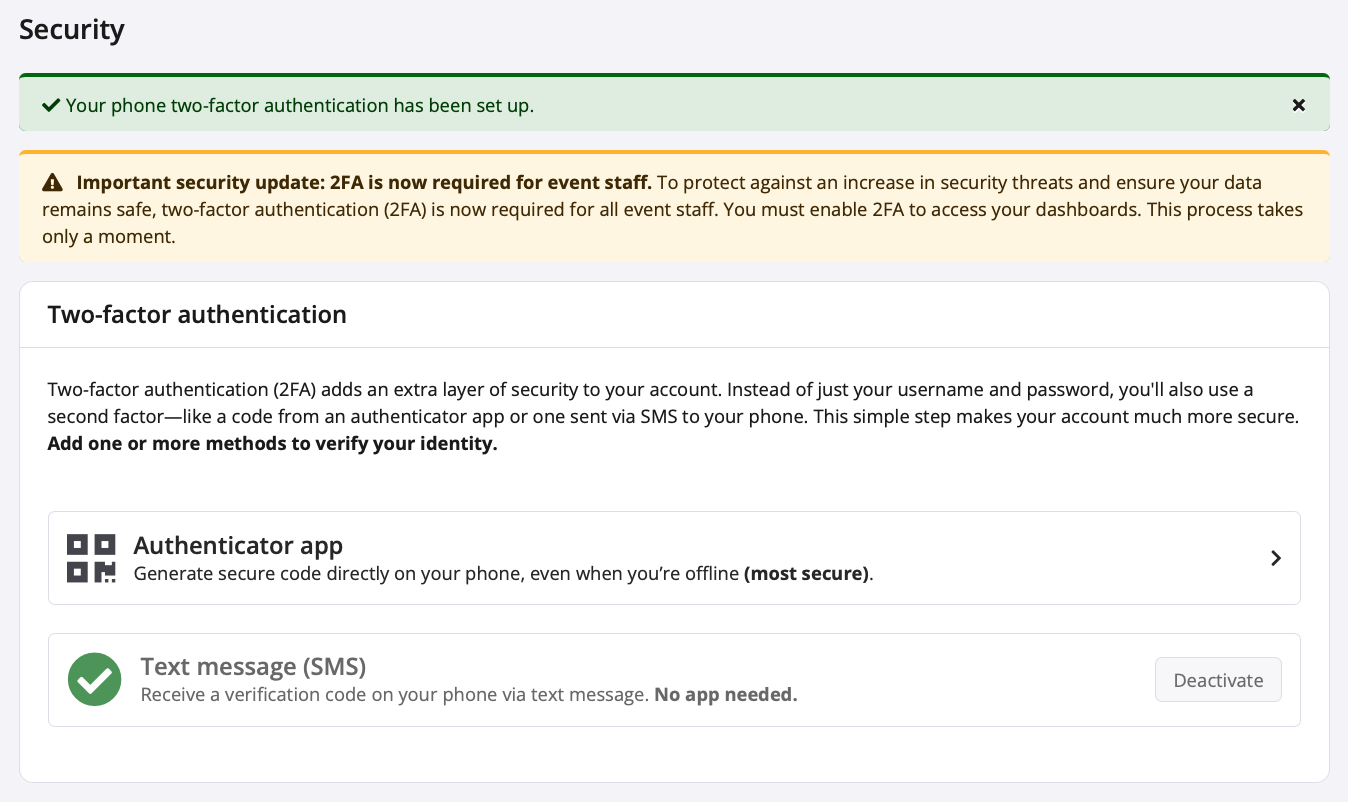Open Authenticator app setup via the right chevron
This screenshot has width=1348, height=802.
click(x=1275, y=558)
